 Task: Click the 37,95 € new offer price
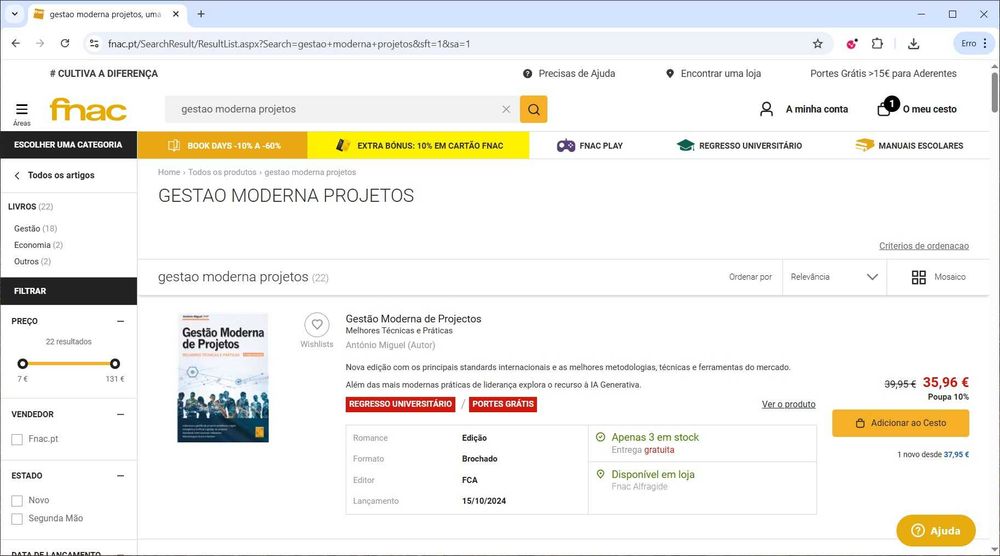click(x=956, y=455)
